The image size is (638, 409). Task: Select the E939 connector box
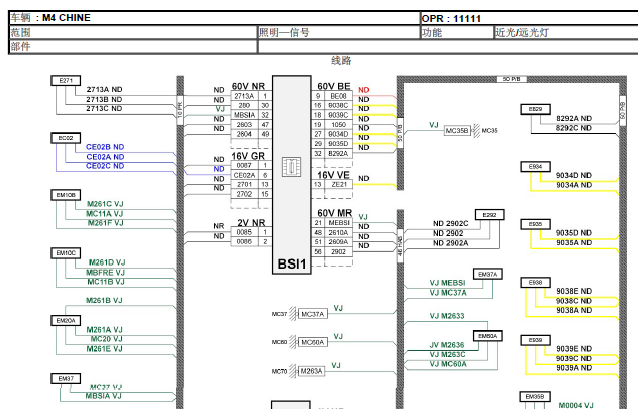point(535,340)
